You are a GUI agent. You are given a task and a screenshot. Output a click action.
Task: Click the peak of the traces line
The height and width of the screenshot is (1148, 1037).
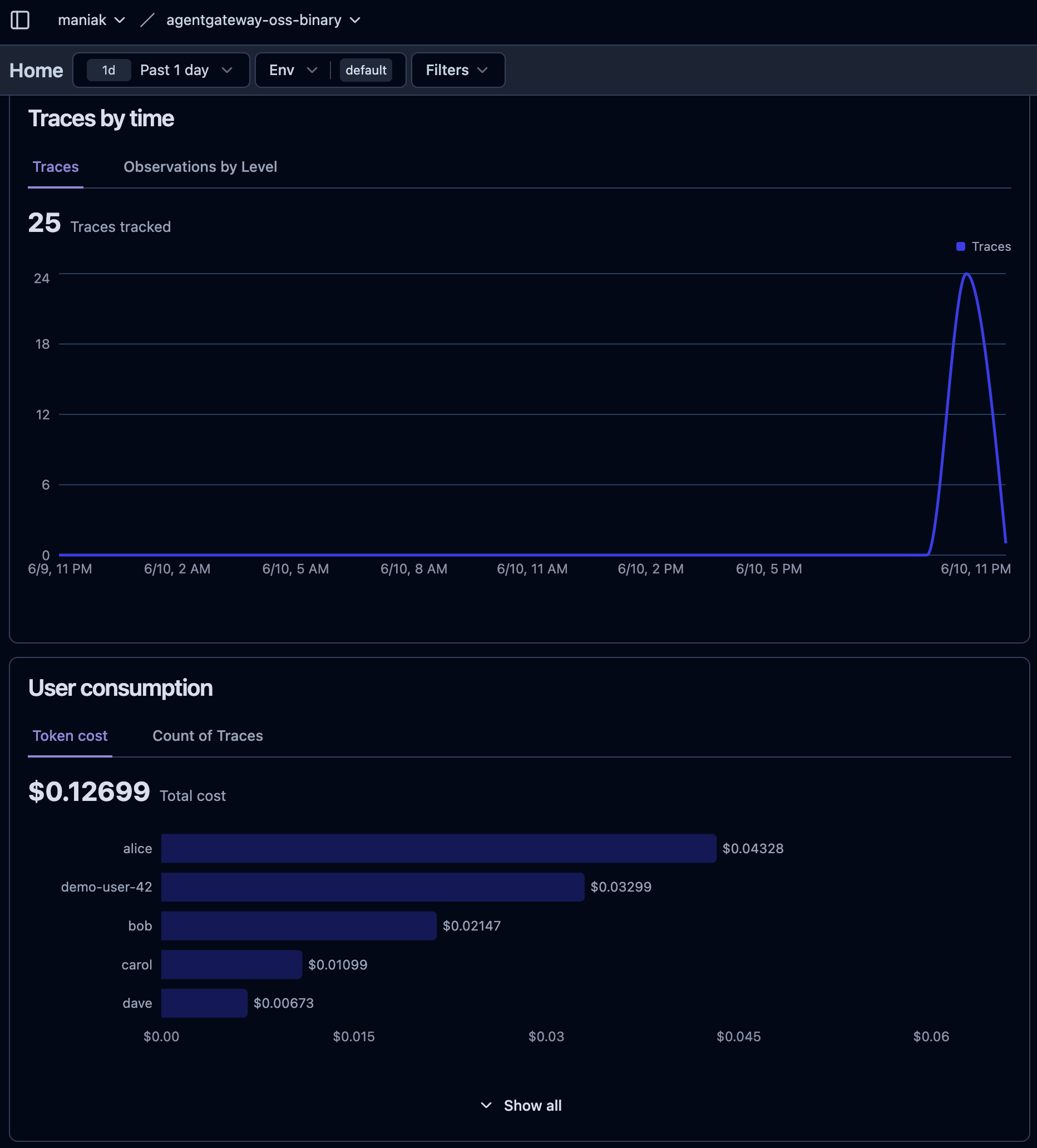[966, 274]
